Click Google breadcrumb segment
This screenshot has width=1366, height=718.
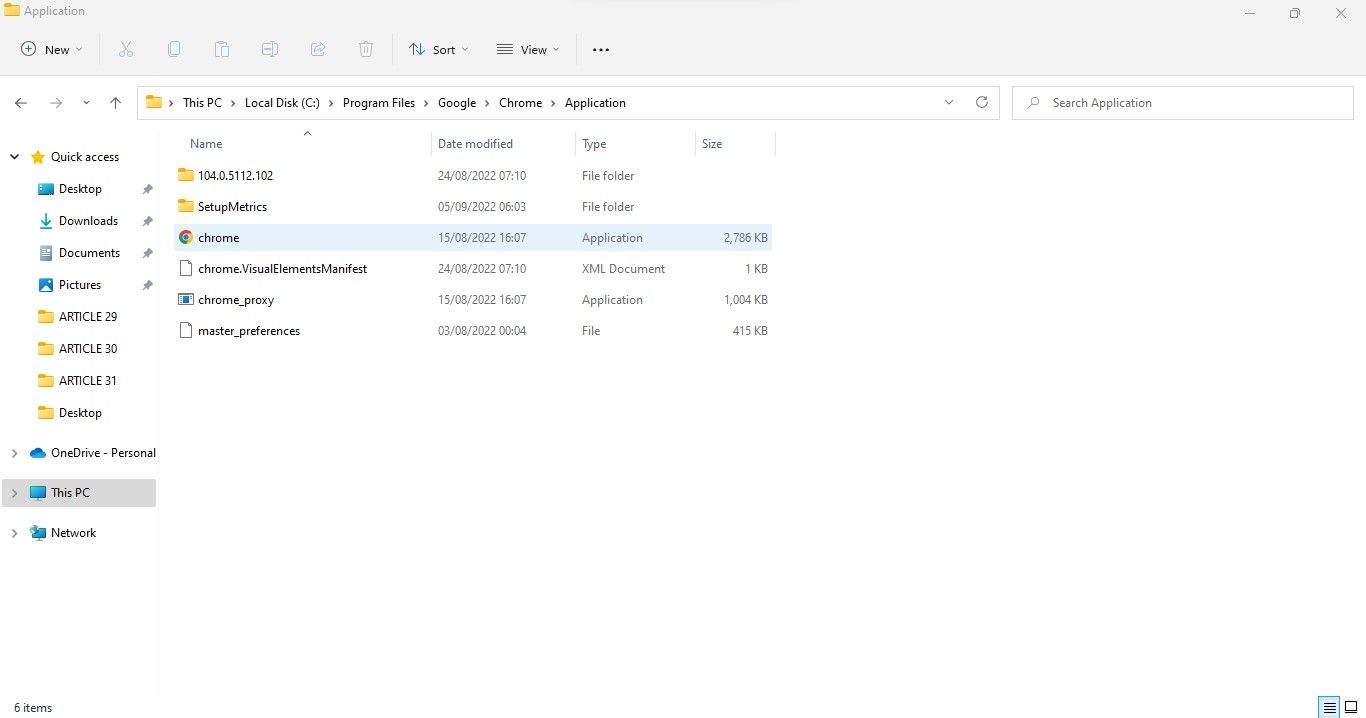click(x=457, y=103)
